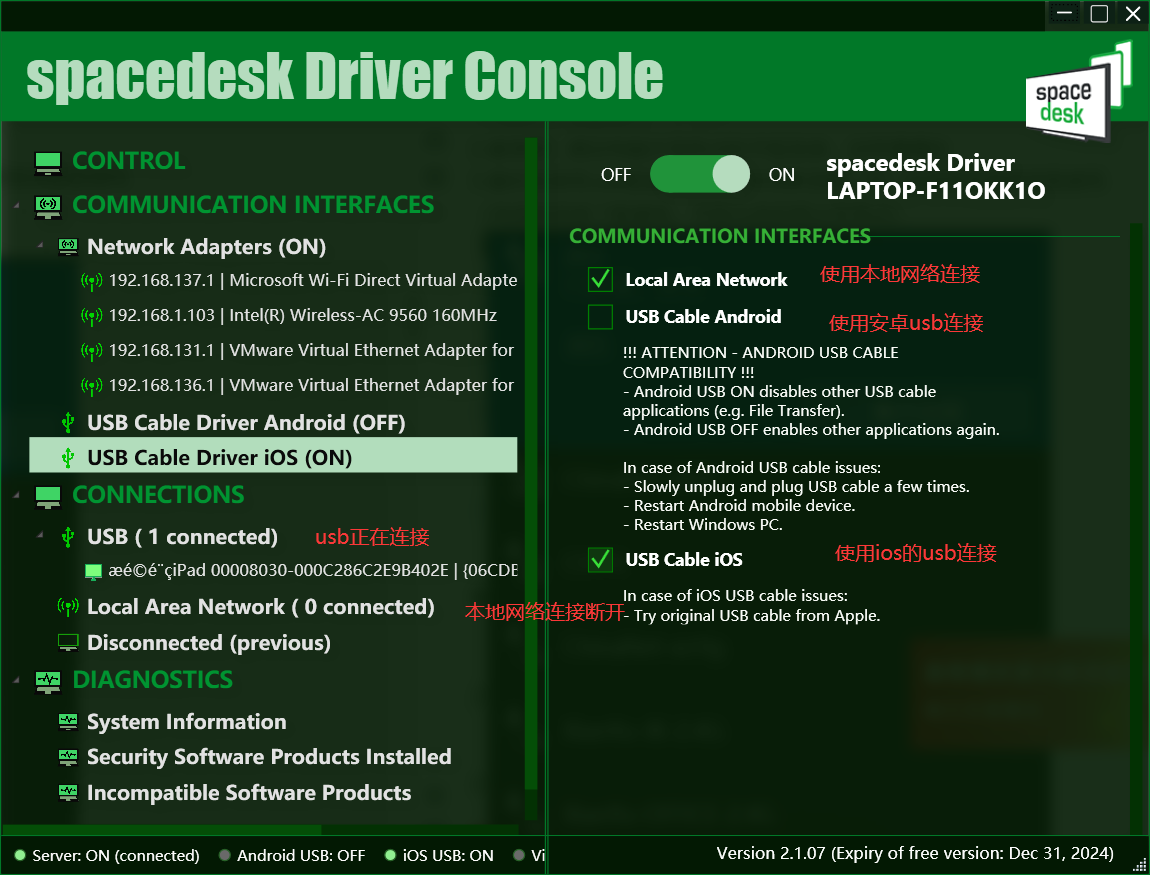Screen dimensions: 1150x875
Task: Open Incompatible Software Products
Action: tap(249, 793)
